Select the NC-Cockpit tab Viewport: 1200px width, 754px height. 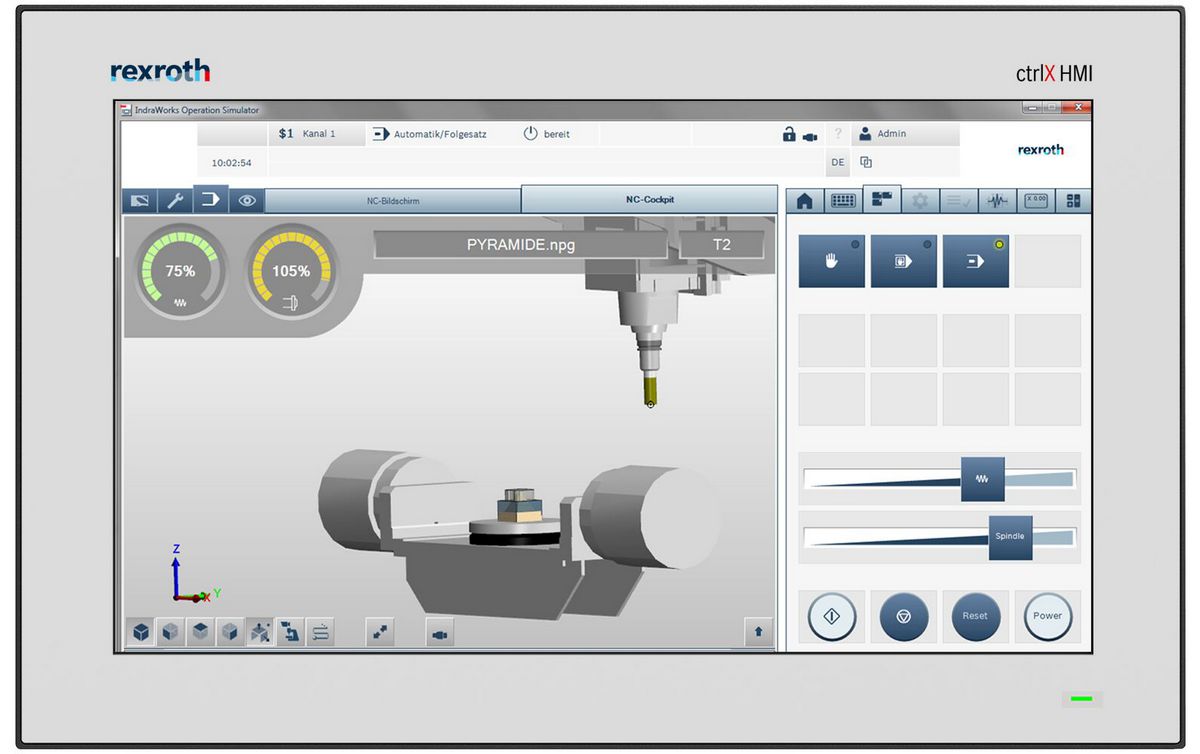(648, 200)
